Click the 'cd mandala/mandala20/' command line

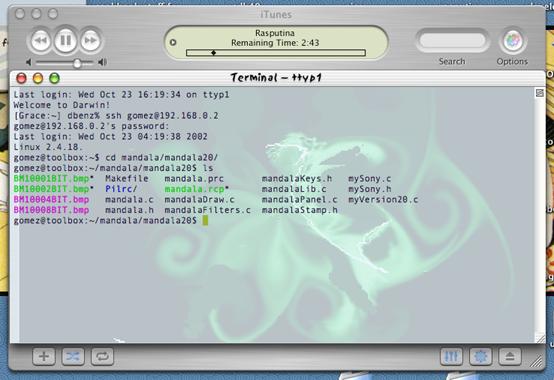pos(116,158)
